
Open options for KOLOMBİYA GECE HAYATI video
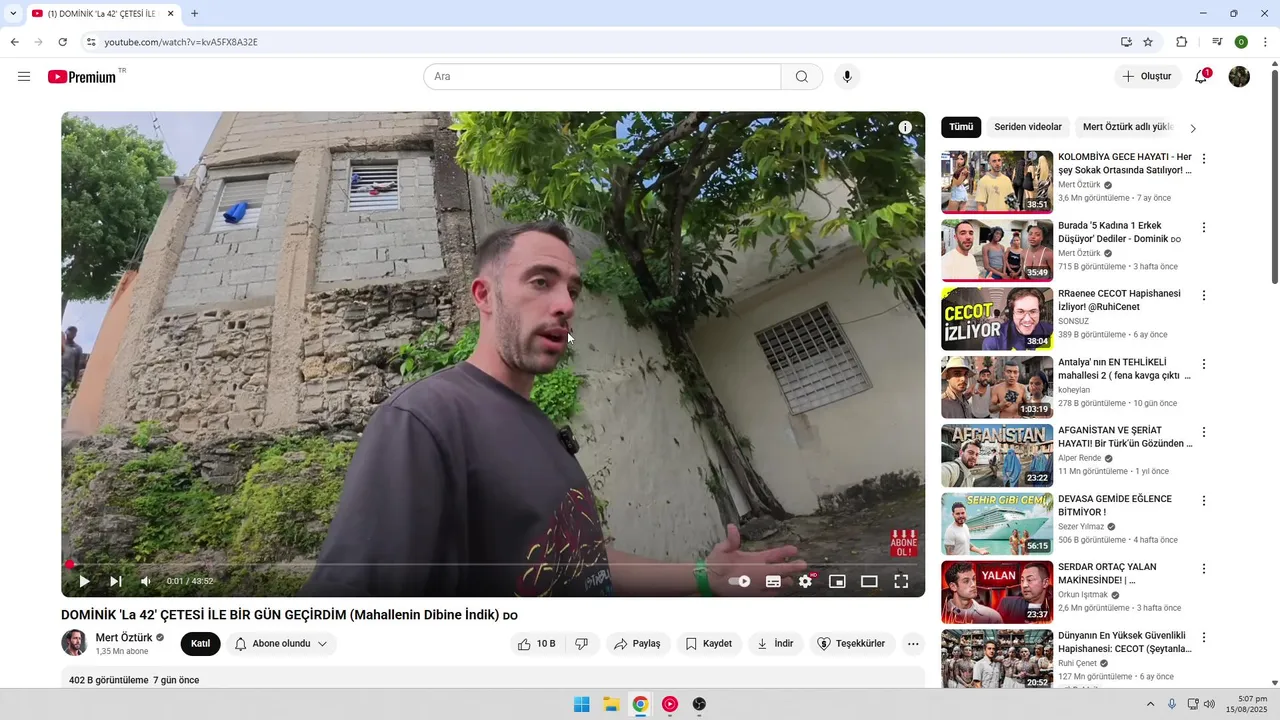1204,159
